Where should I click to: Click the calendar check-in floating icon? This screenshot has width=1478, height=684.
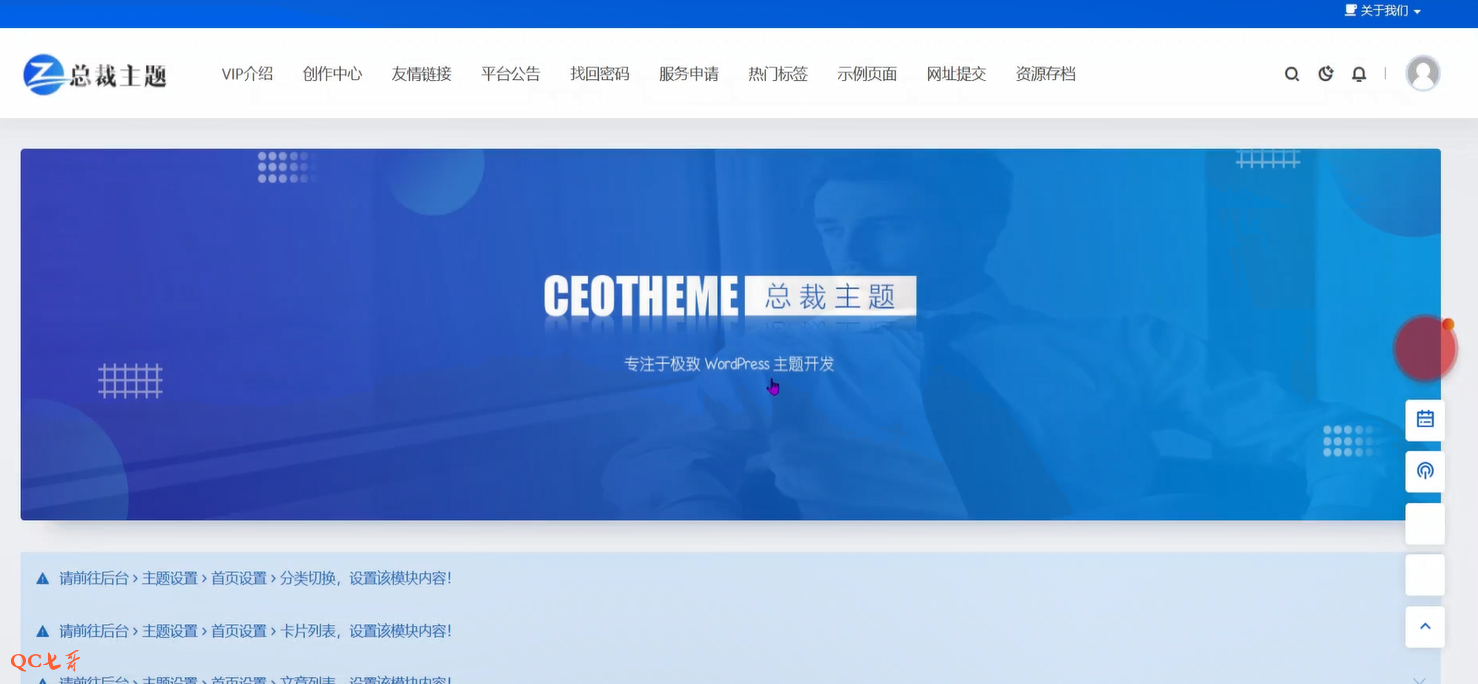1425,420
